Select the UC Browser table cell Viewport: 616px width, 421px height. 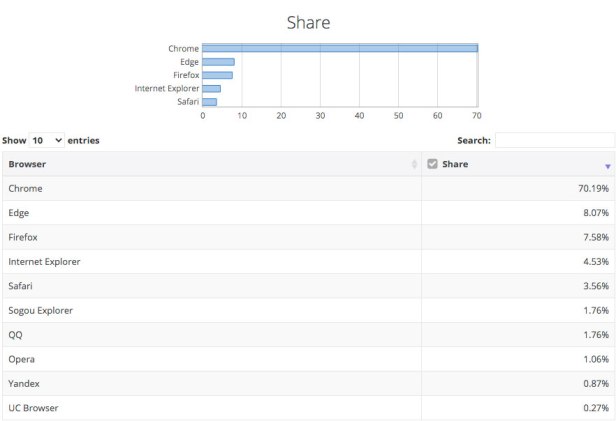212,408
